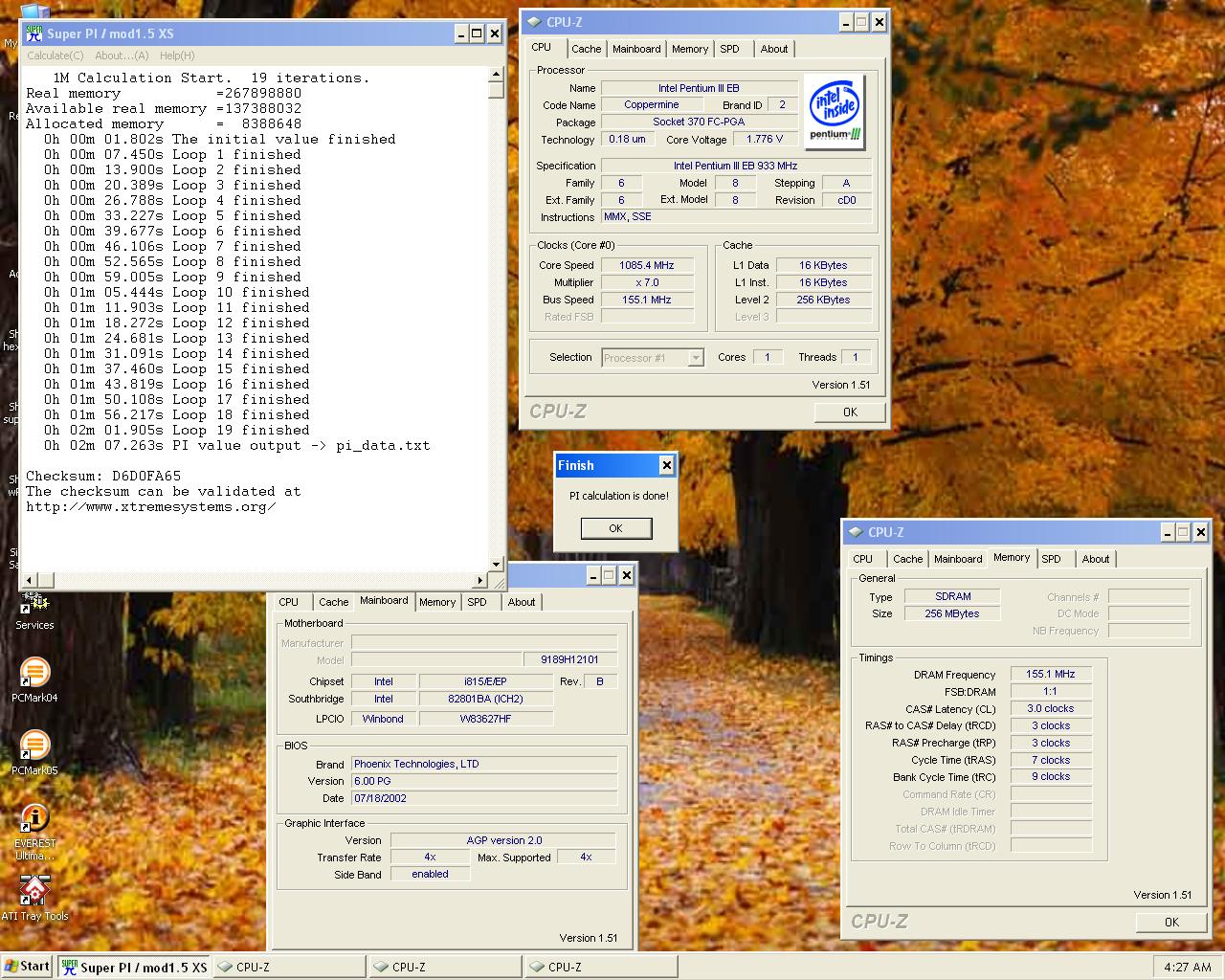The width and height of the screenshot is (1225, 980).
Task: Click the i815/E/EP chipset field
Action: coord(486,681)
